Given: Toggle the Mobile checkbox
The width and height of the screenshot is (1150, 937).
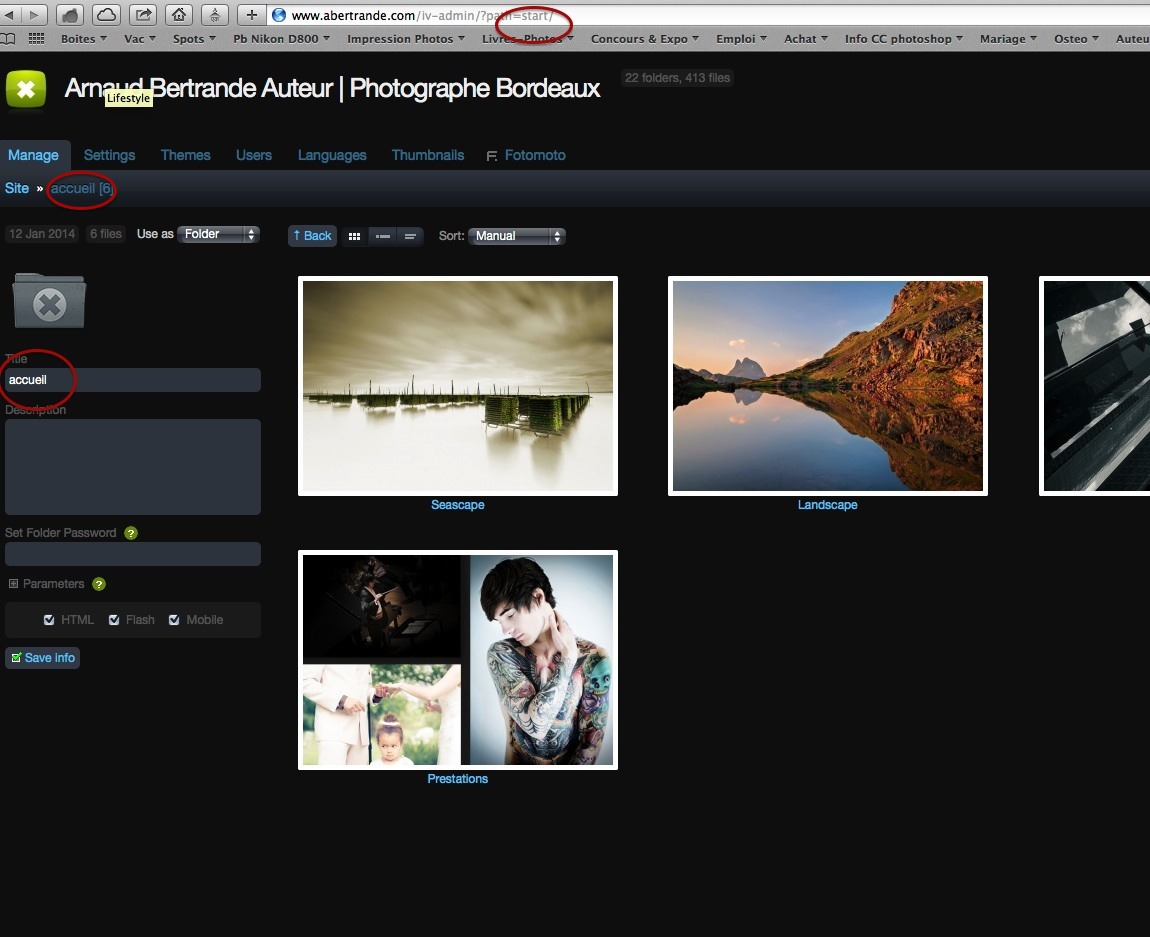Looking at the screenshot, I should pos(174,620).
